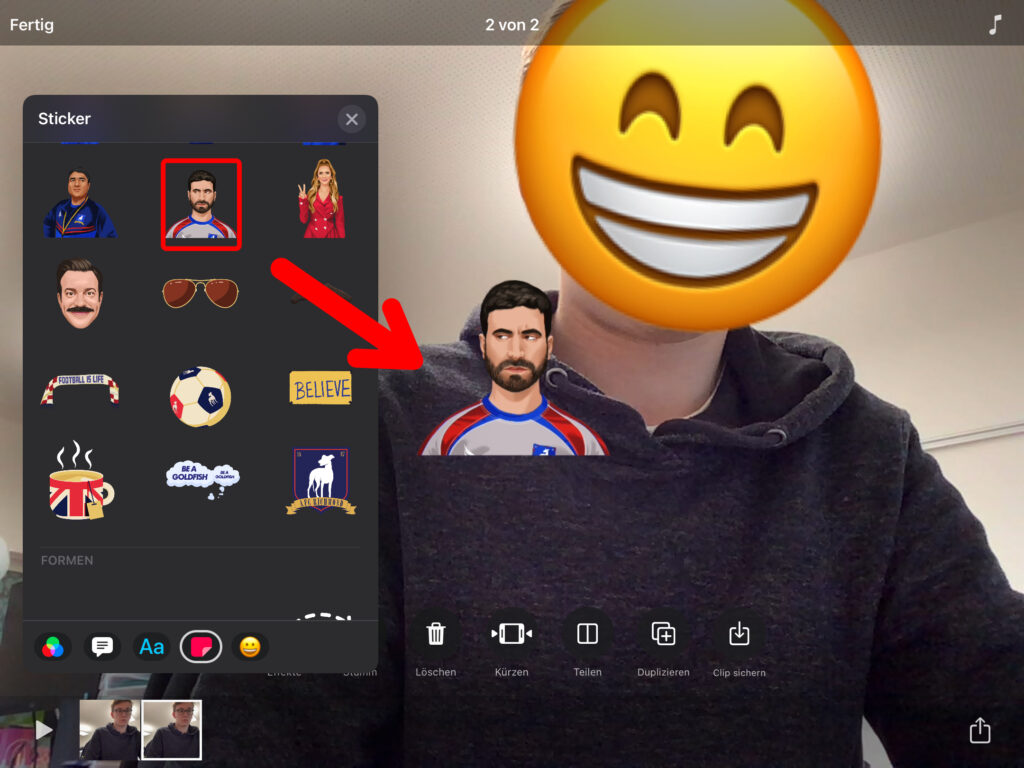Image resolution: width=1024 pixels, height=768 pixels.
Task: Split clip using Teilen icon
Action: pos(587,634)
